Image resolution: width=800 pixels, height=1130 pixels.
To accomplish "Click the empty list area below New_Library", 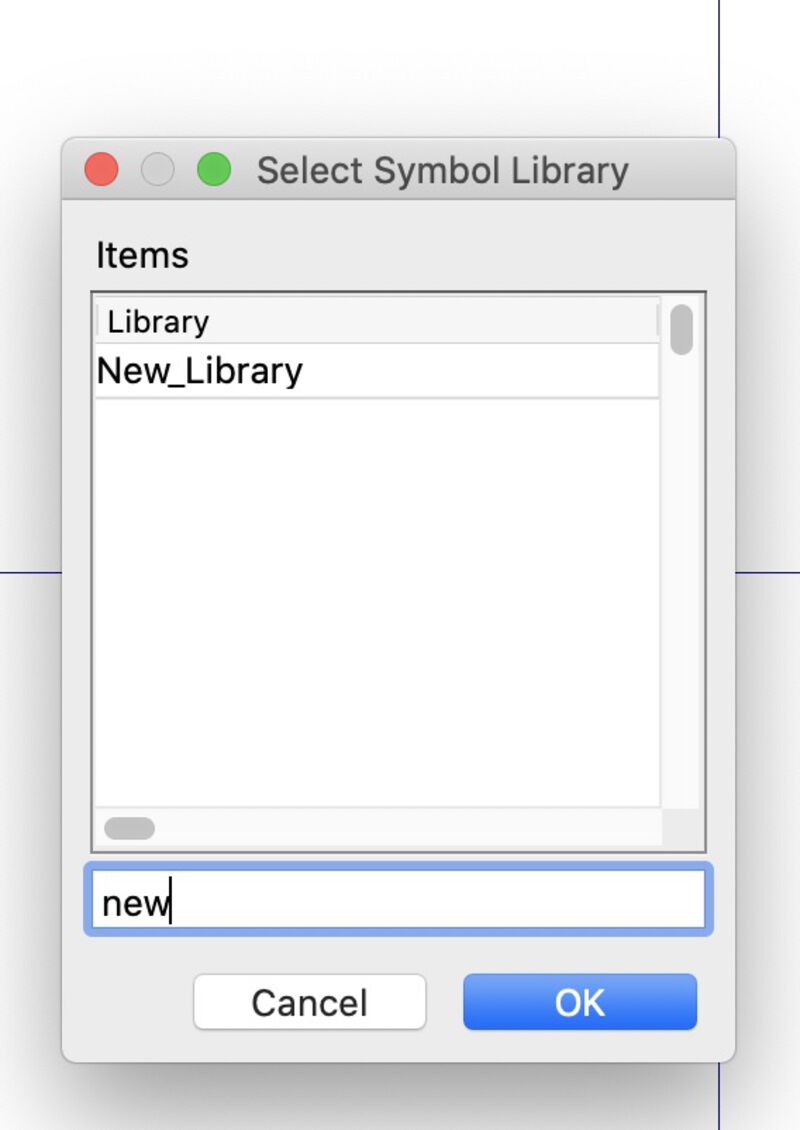I will 376,600.
